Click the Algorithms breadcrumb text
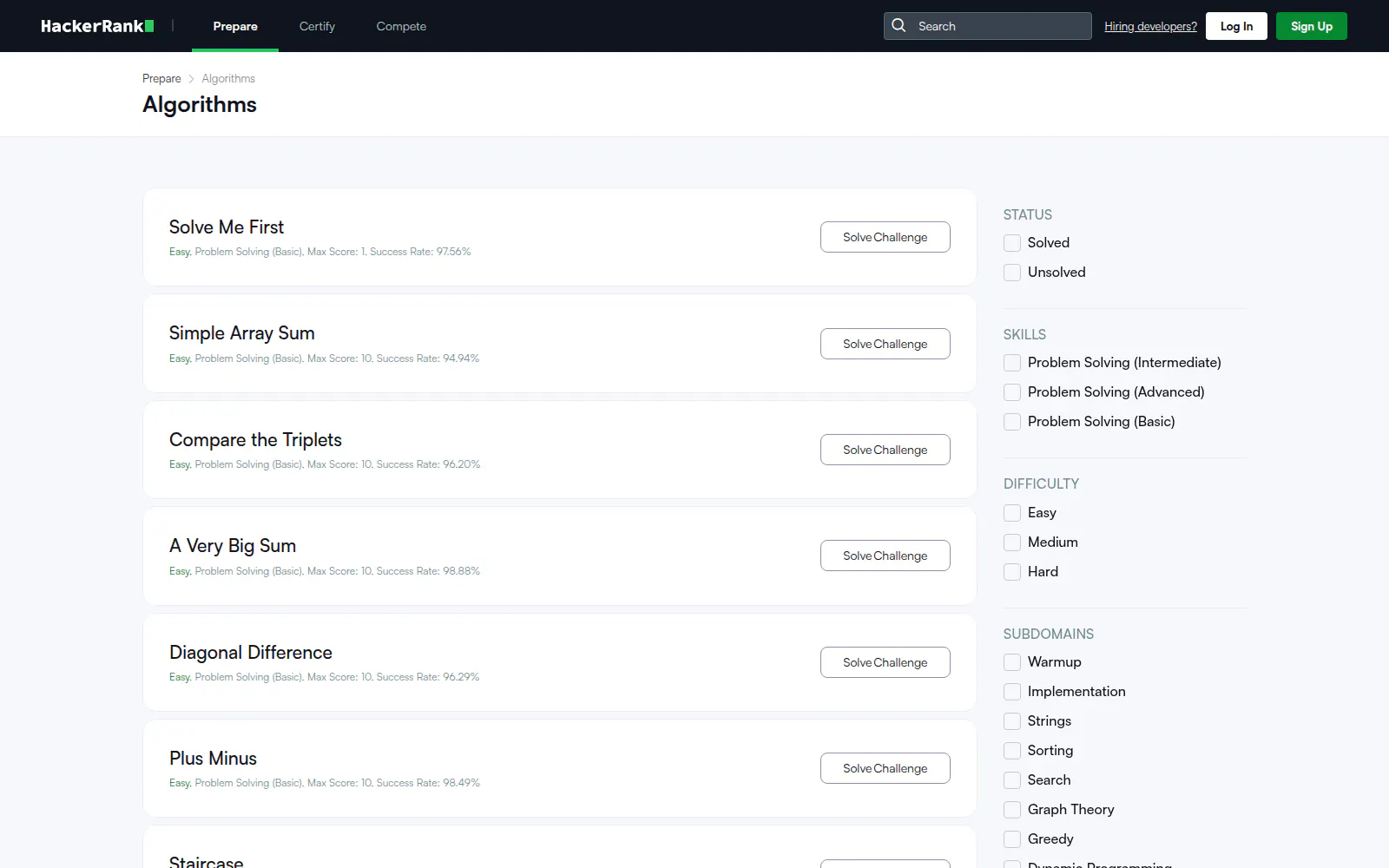This screenshot has width=1389, height=868. 228,78
